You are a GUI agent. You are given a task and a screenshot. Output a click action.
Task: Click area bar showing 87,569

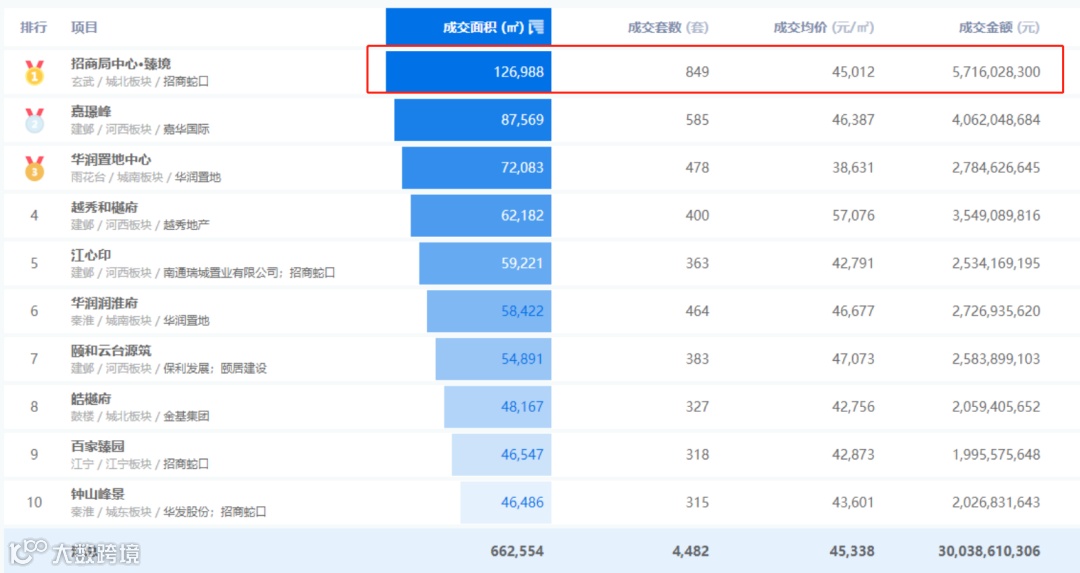[x=472, y=120]
